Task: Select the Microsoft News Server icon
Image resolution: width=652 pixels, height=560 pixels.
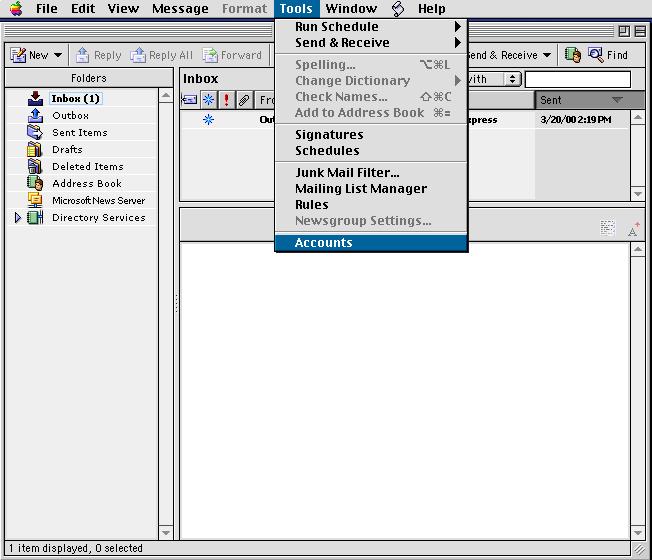Action: pos(35,200)
